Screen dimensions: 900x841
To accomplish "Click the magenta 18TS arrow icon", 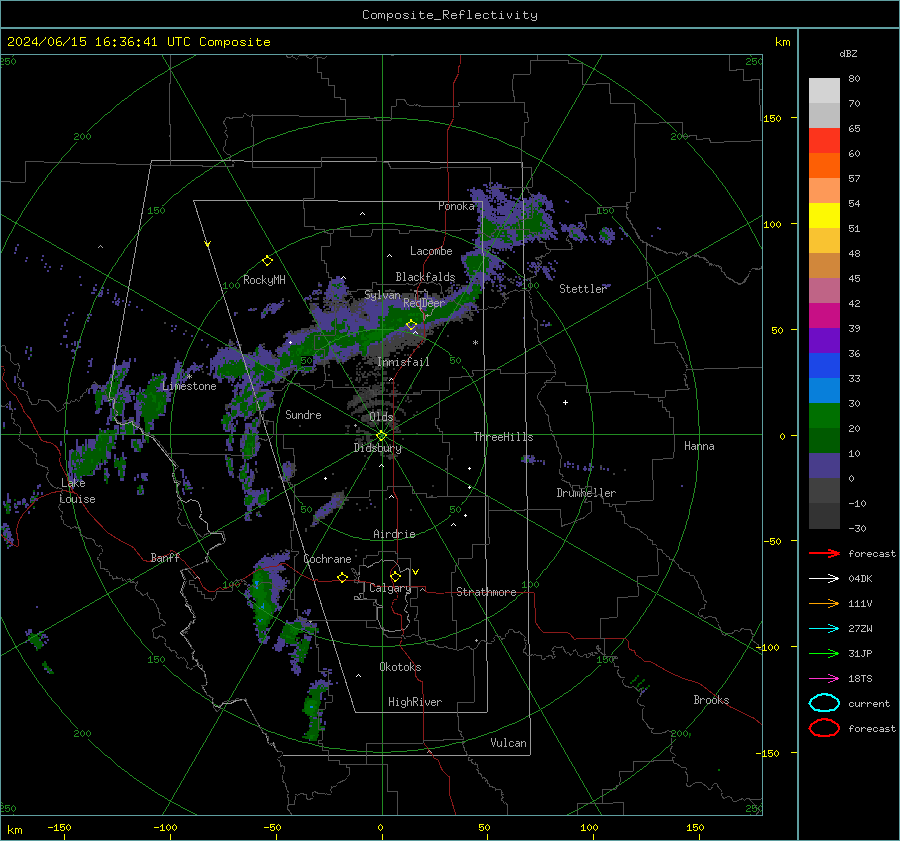I will (824, 679).
